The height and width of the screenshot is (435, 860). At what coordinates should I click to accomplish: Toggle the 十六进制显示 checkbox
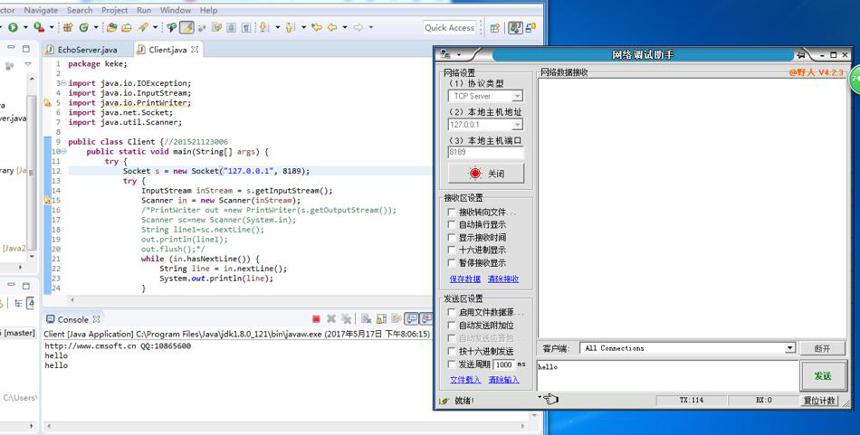click(x=451, y=250)
